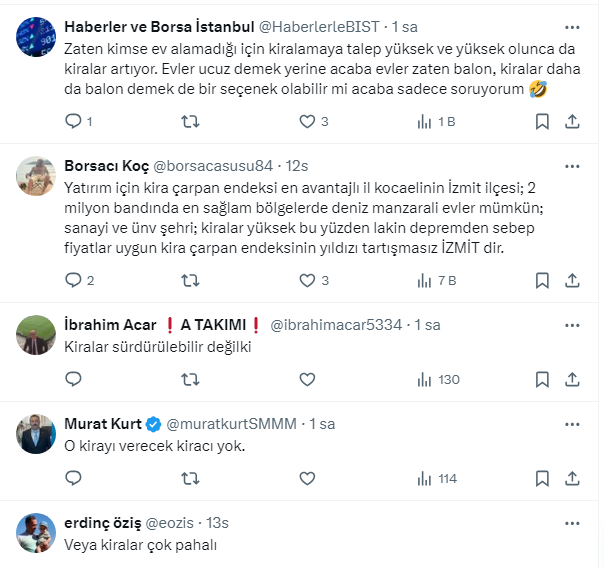Like Borsacı Koç's tweet
604x568 pixels.
tap(308, 280)
